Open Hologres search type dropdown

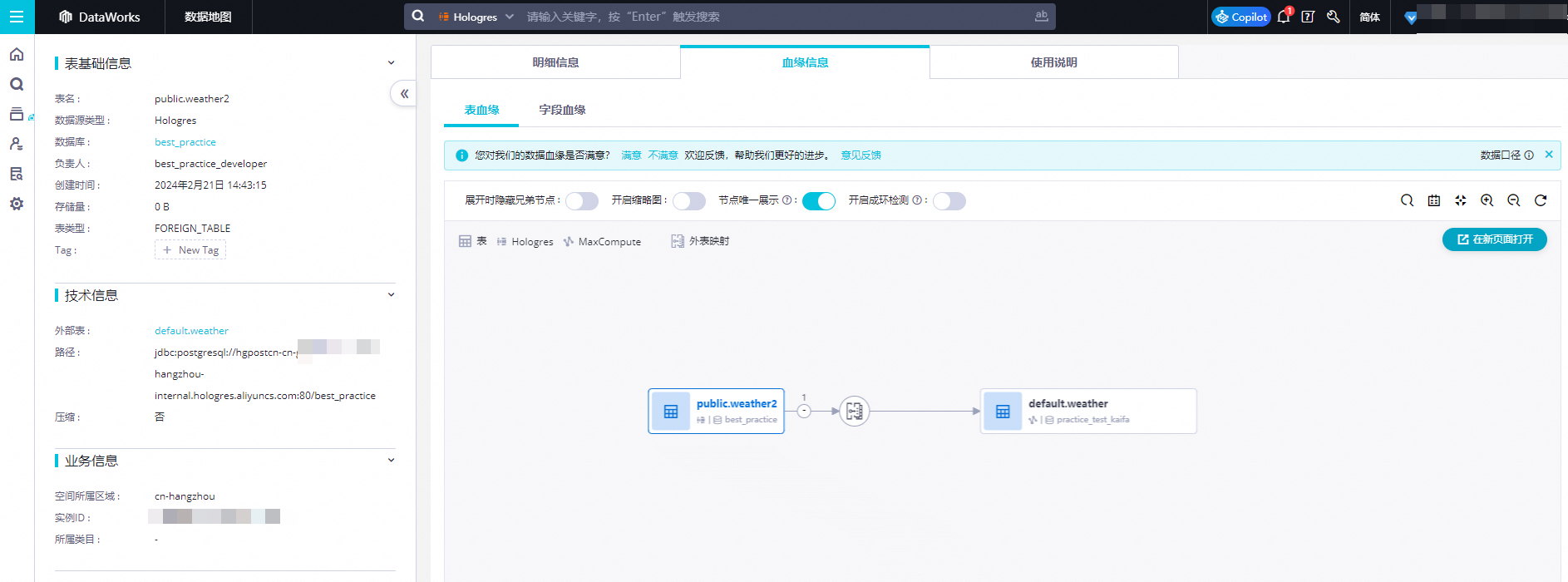coord(476,17)
